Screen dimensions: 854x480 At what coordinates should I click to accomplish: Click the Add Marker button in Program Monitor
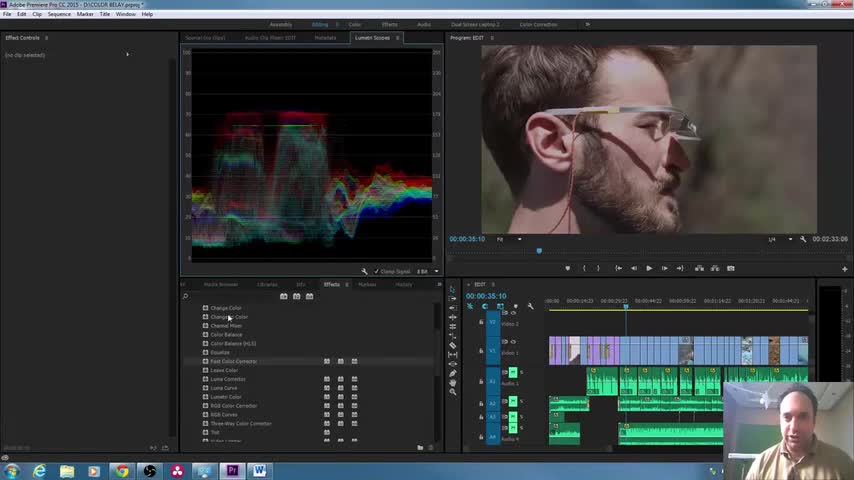coord(567,268)
